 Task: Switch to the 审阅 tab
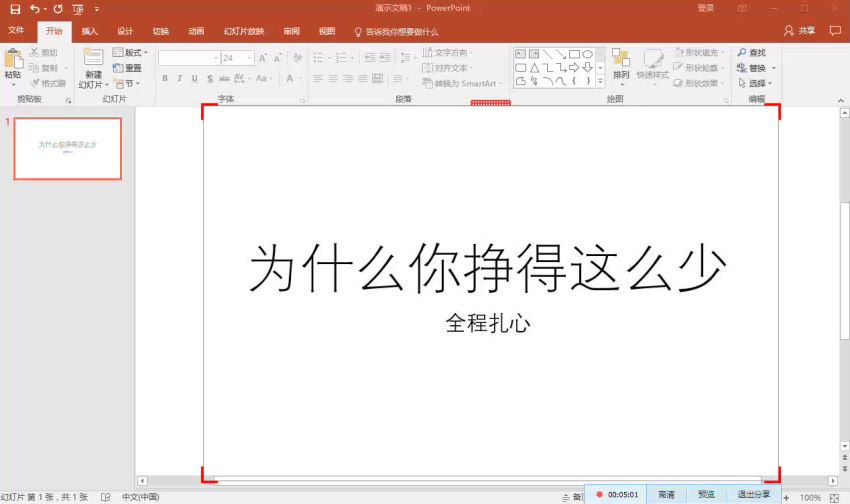(x=291, y=31)
